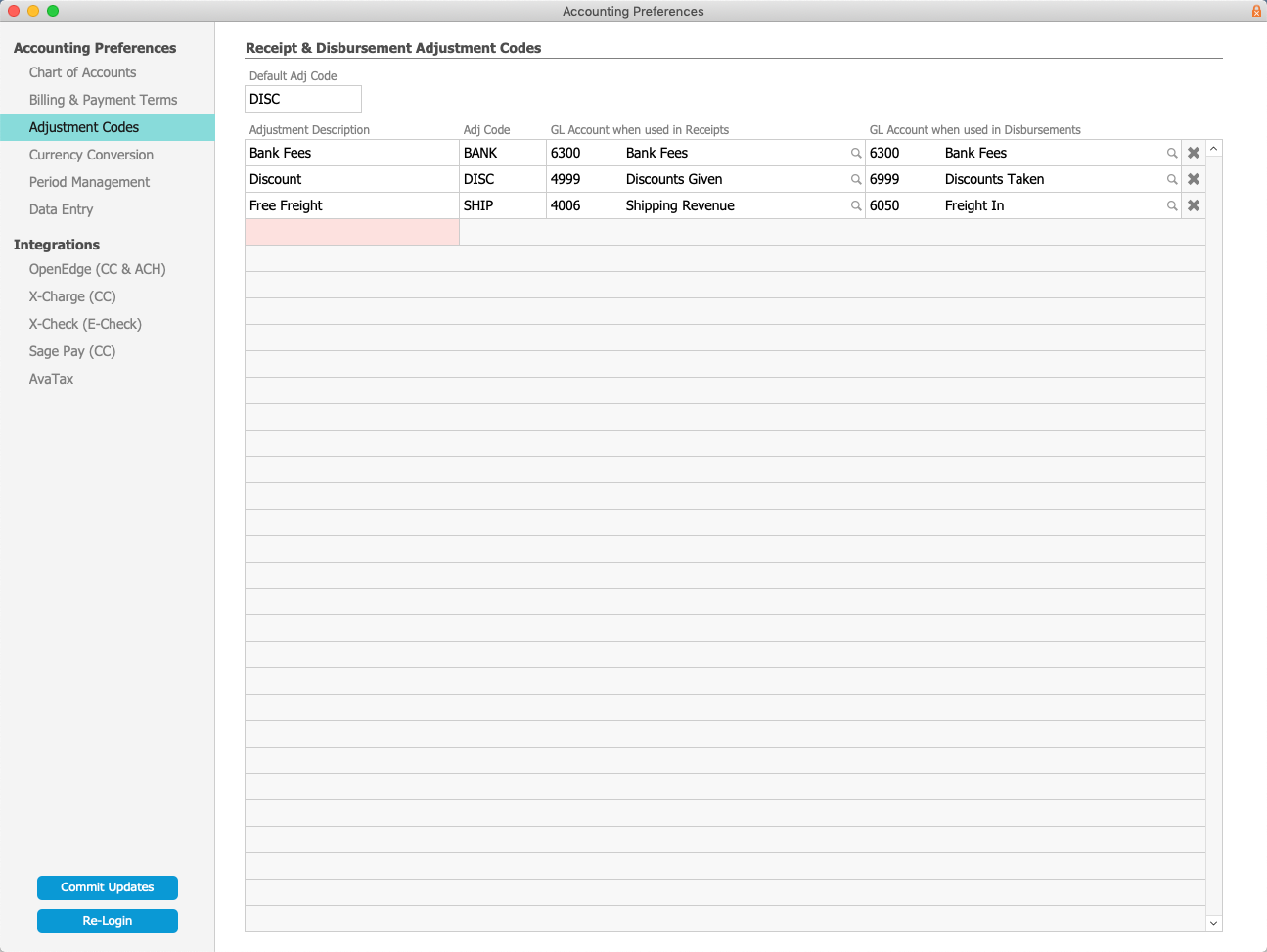Edit the BANK adj code cell
Viewport: 1267px width, 952px height.
point(503,153)
